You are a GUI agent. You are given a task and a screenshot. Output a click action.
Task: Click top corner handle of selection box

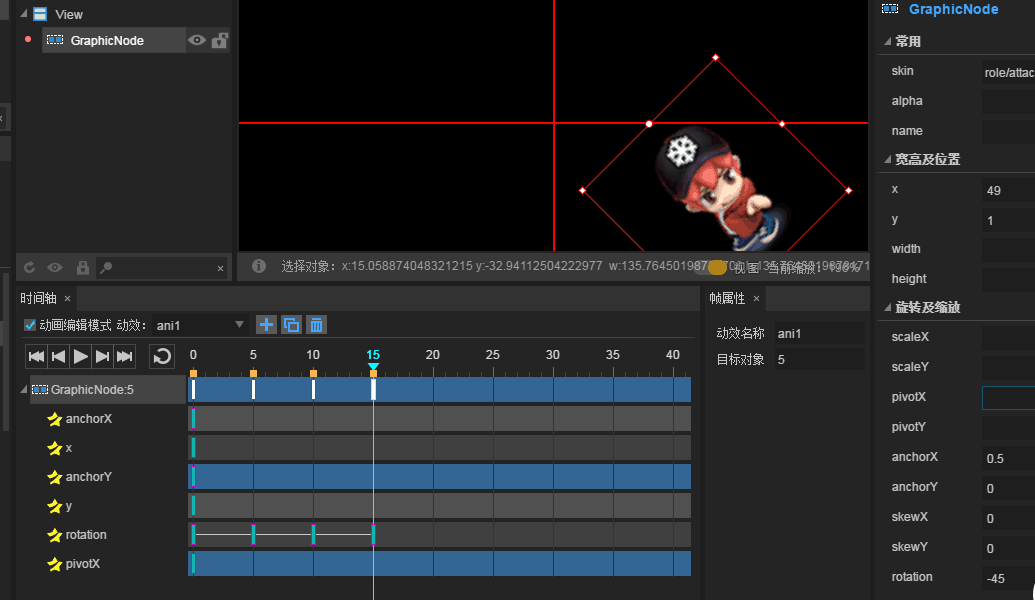[716, 58]
